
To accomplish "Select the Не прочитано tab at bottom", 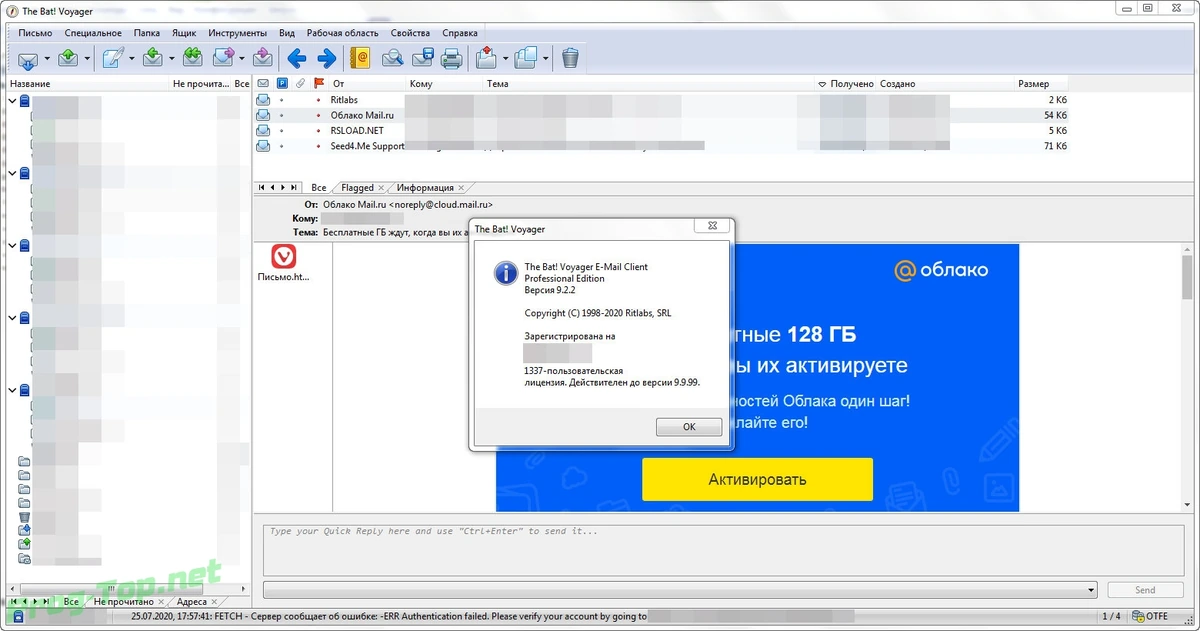I will coord(124,602).
